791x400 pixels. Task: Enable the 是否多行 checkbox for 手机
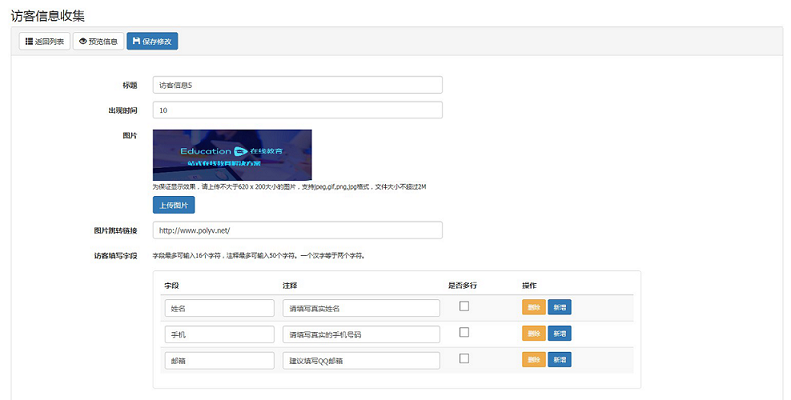pos(464,332)
